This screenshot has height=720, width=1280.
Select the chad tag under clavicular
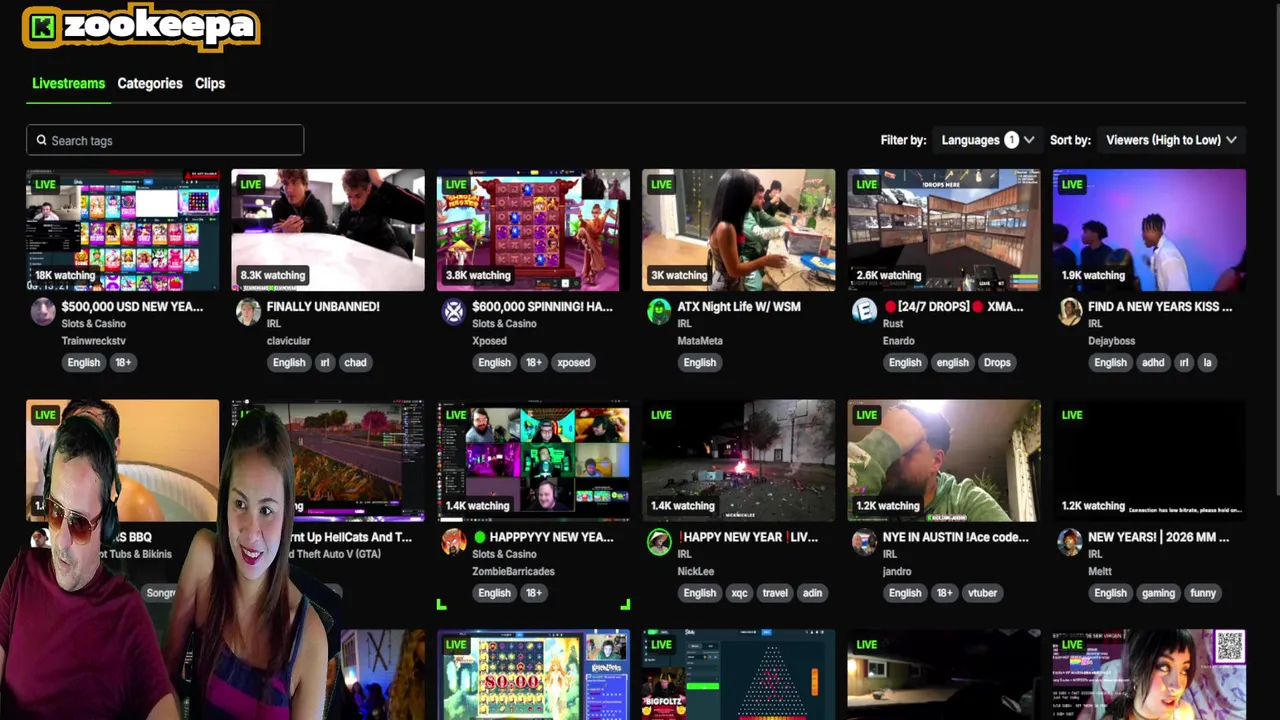pos(355,362)
